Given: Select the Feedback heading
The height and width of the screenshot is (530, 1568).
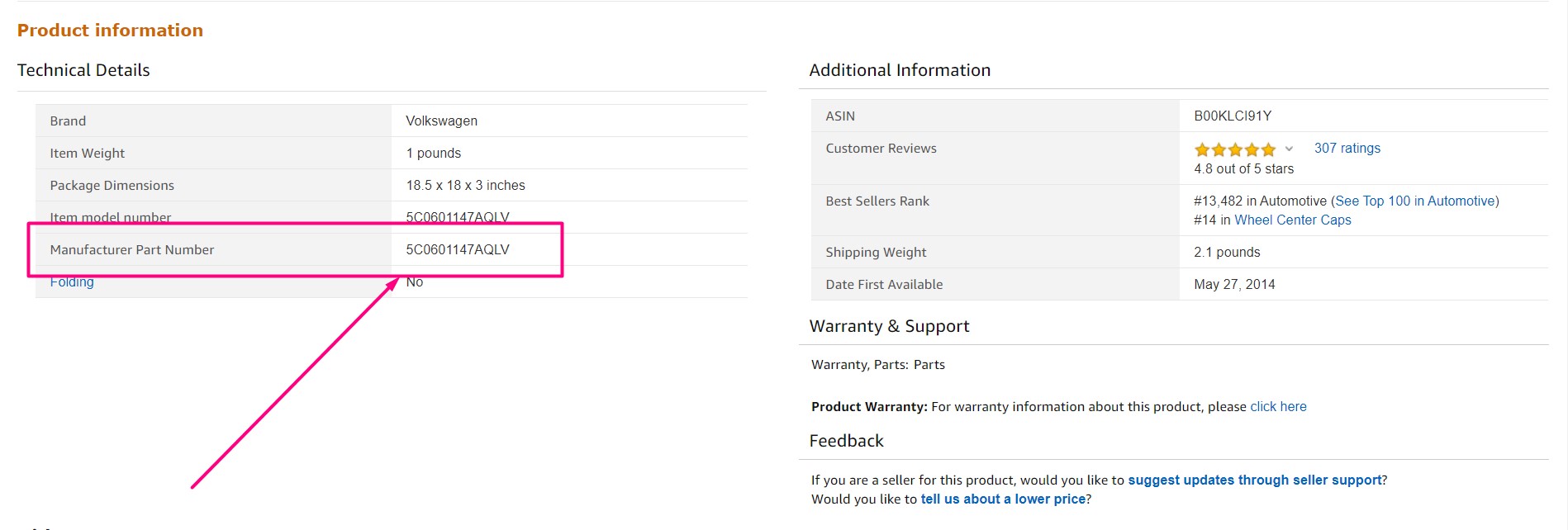Looking at the screenshot, I should click(x=846, y=441).
